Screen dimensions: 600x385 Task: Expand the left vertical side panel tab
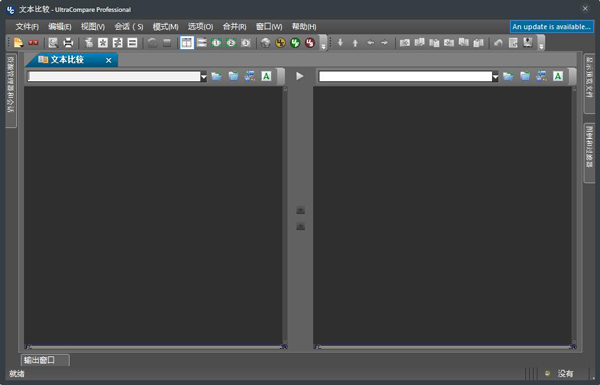[x=11, y=90]
